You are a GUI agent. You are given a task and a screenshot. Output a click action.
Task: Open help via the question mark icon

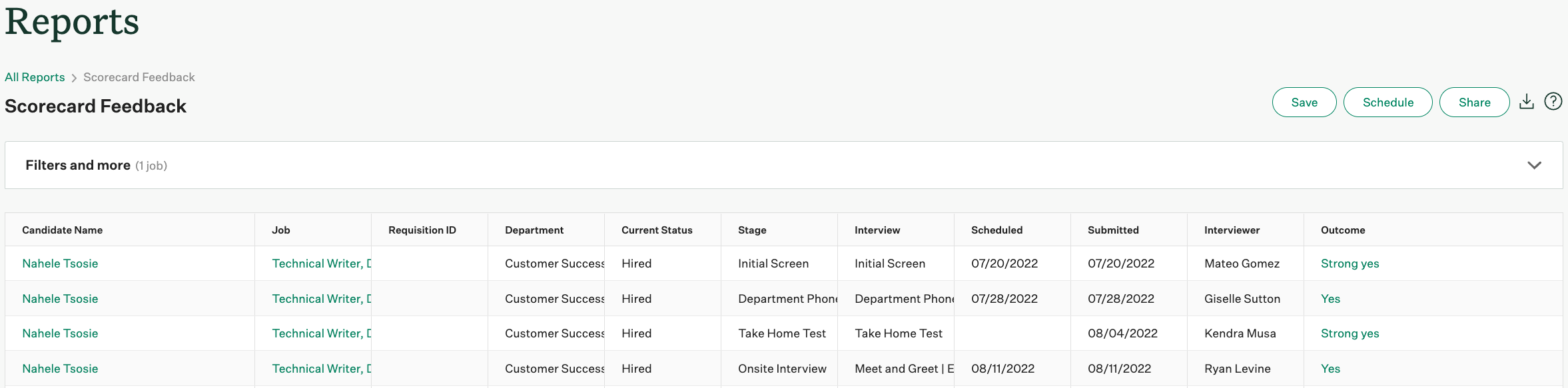pyautogui.click(x=1553, y=101)
